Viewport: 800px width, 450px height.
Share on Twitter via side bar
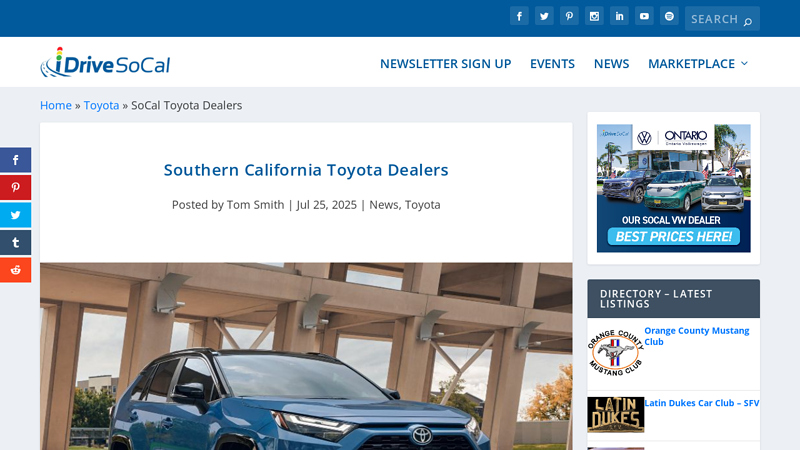tap(15, 215)
